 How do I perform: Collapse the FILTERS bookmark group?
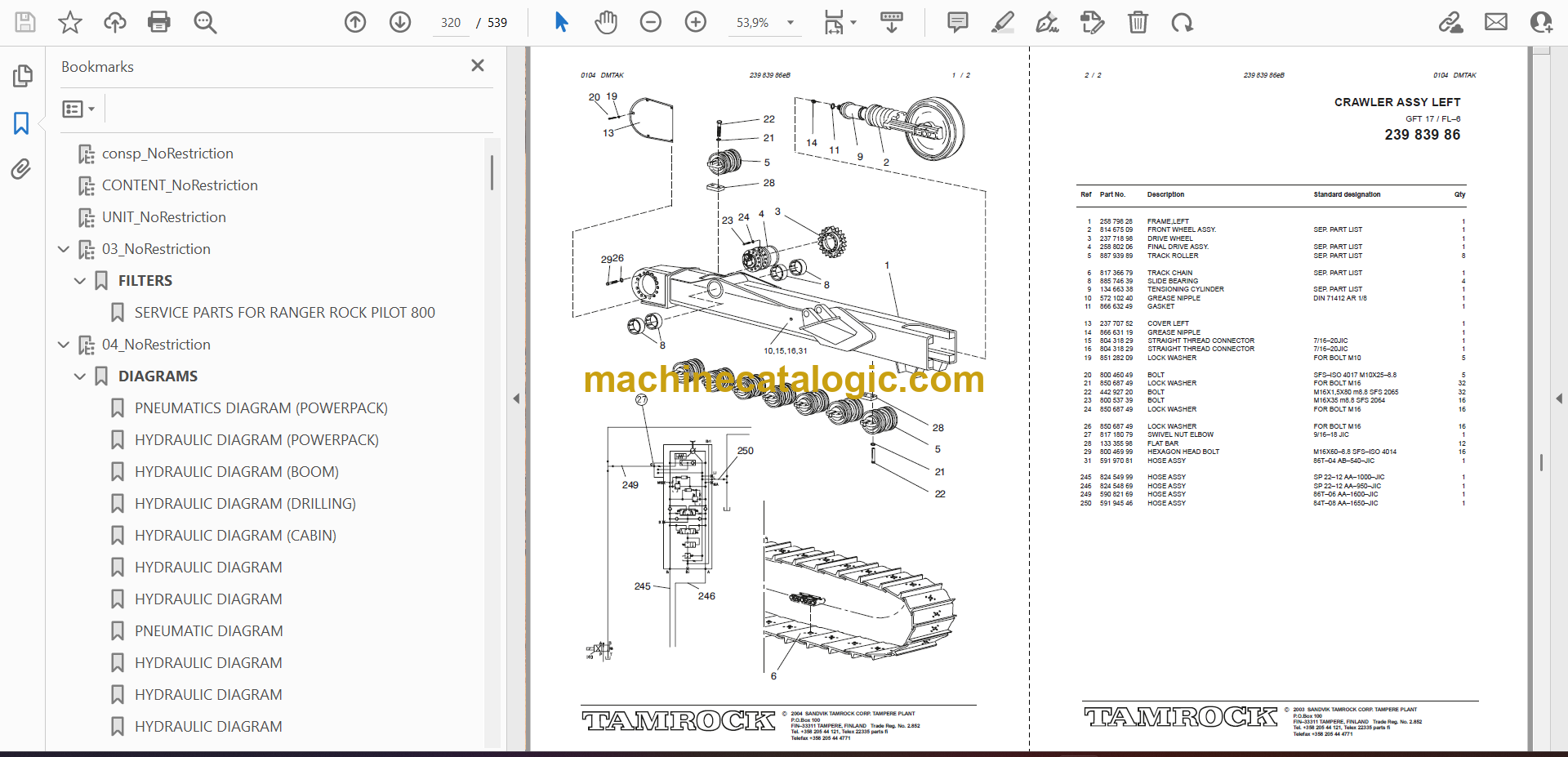pyautogui.click(x=80, y=281)
